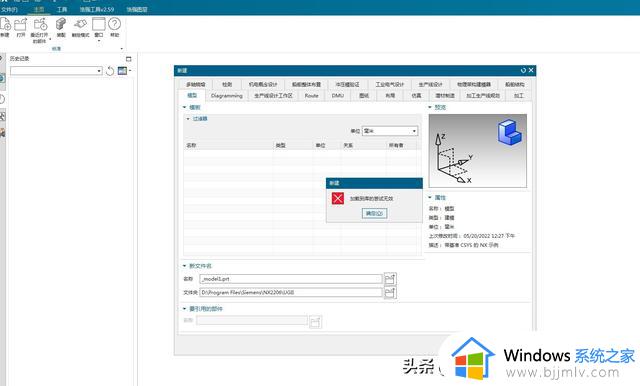Click the Open (打开) folder icon
Image resolution: width=640 pixels, height=386 pixels.
[20, 24]
